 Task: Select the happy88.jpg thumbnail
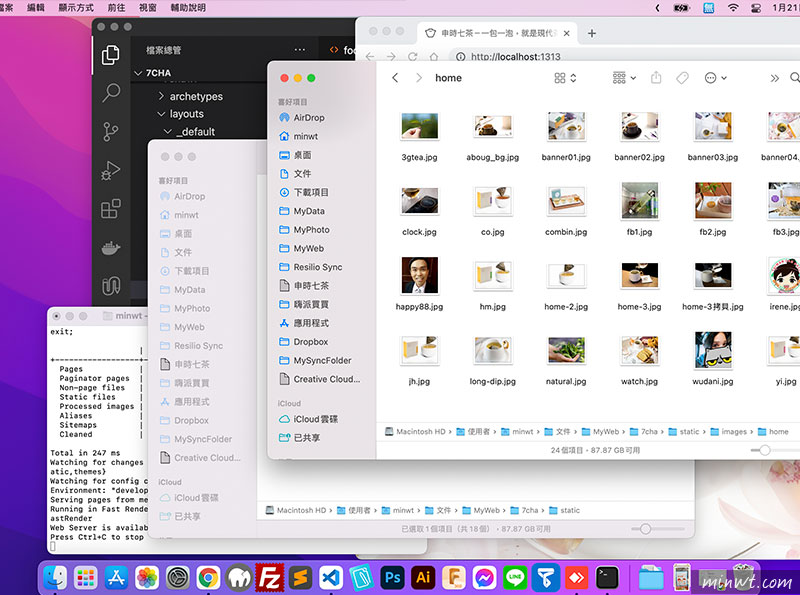pos(419,276)
